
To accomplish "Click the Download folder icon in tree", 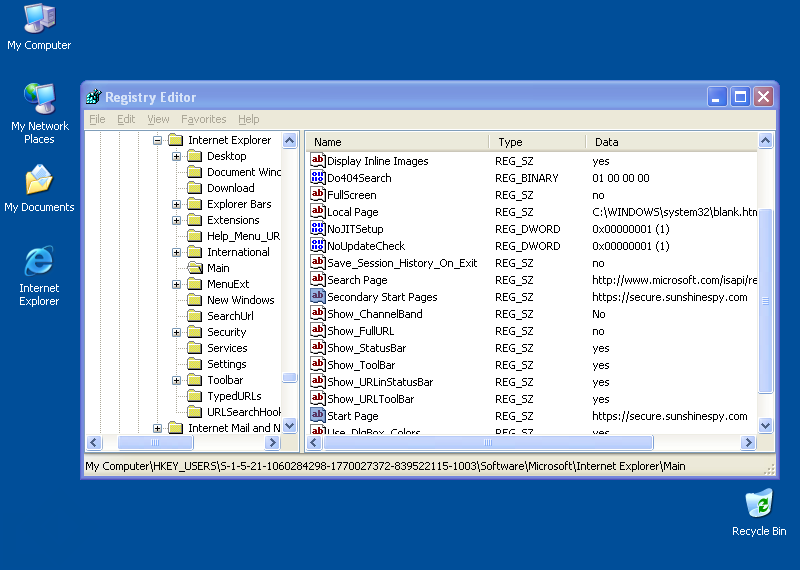I will [195, 188].
